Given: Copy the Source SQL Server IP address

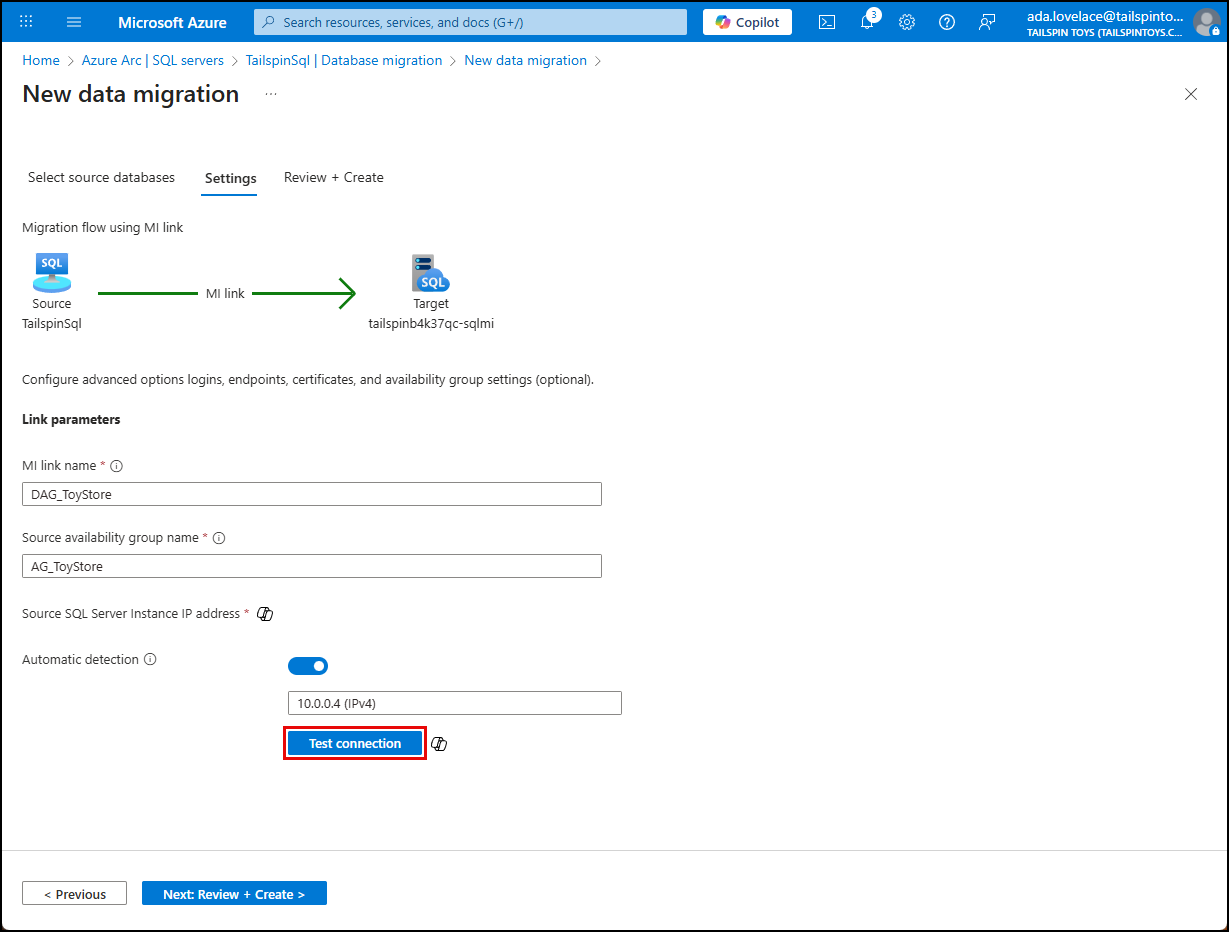Looking at the screenshot, I should (264, 613).
